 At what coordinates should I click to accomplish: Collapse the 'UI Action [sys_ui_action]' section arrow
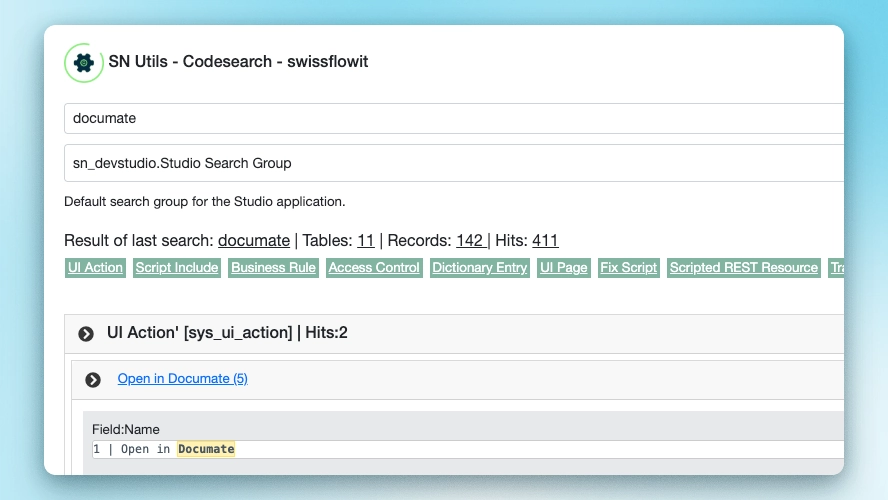pyautogui.click(x=86, y=334)
